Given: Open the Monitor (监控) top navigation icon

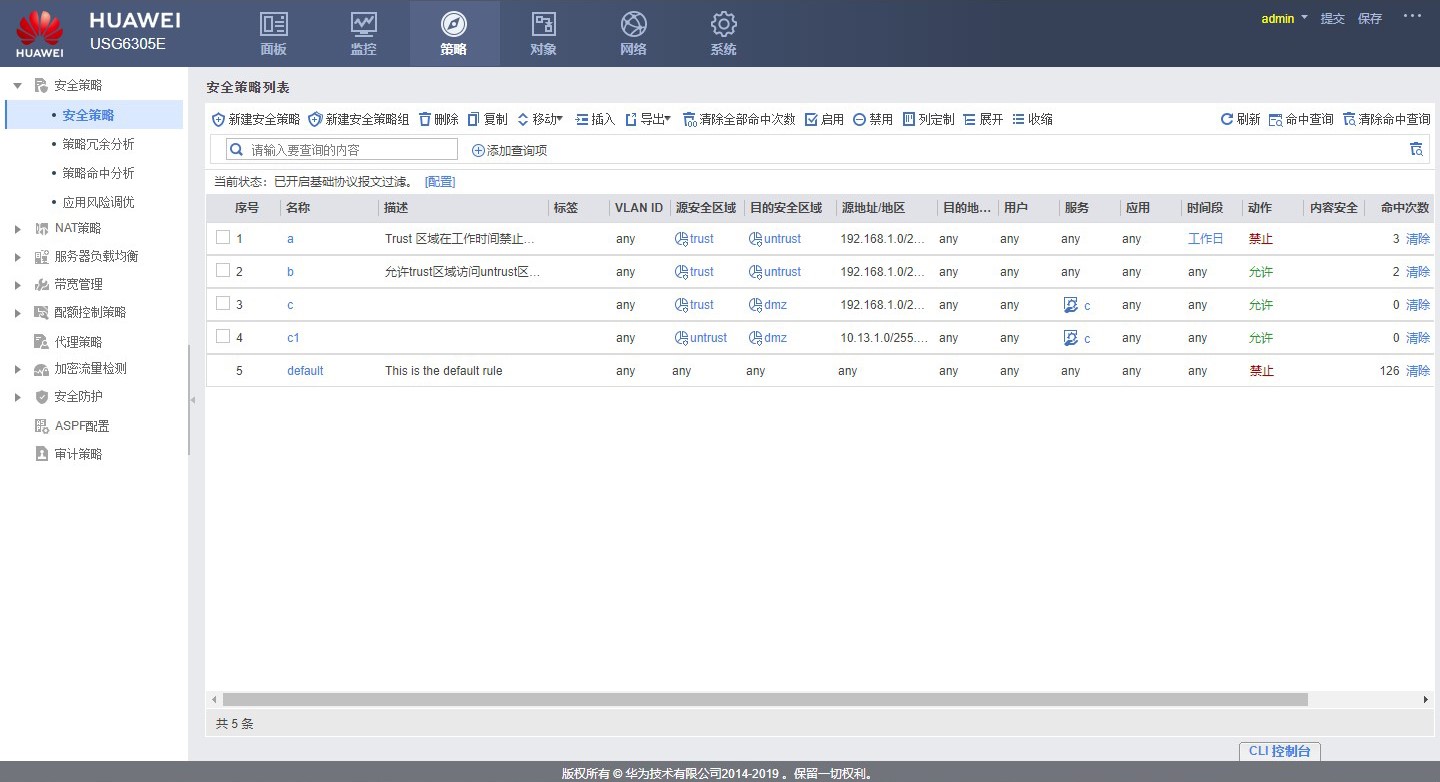Looking at the screenshot, I should tap(363, 24).
